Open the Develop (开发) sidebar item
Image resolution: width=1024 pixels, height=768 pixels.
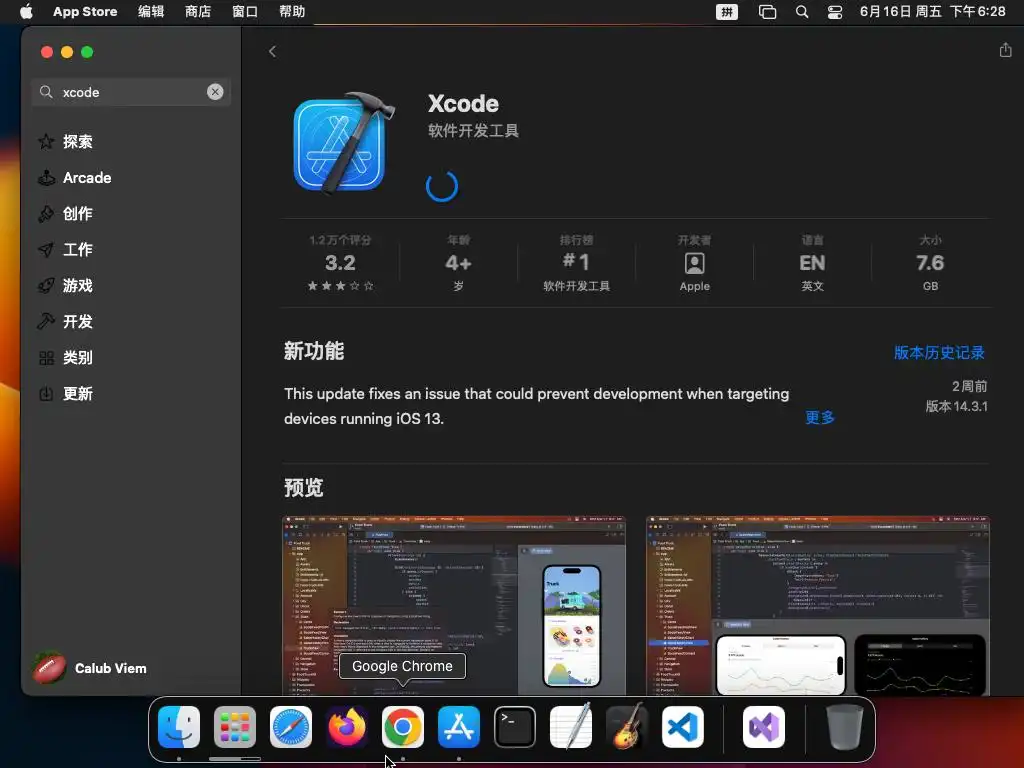(x=77, y=321)
